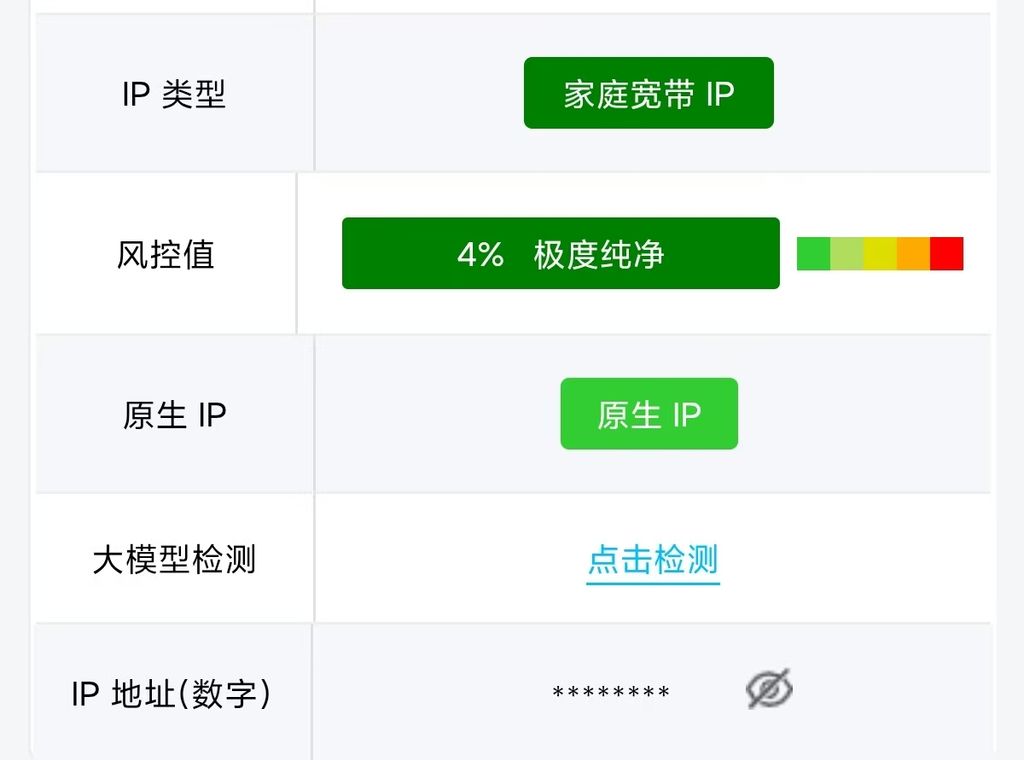1024x760 pixels.
Task: Click the 大模型检测 row label
Action: pos(174,560)
